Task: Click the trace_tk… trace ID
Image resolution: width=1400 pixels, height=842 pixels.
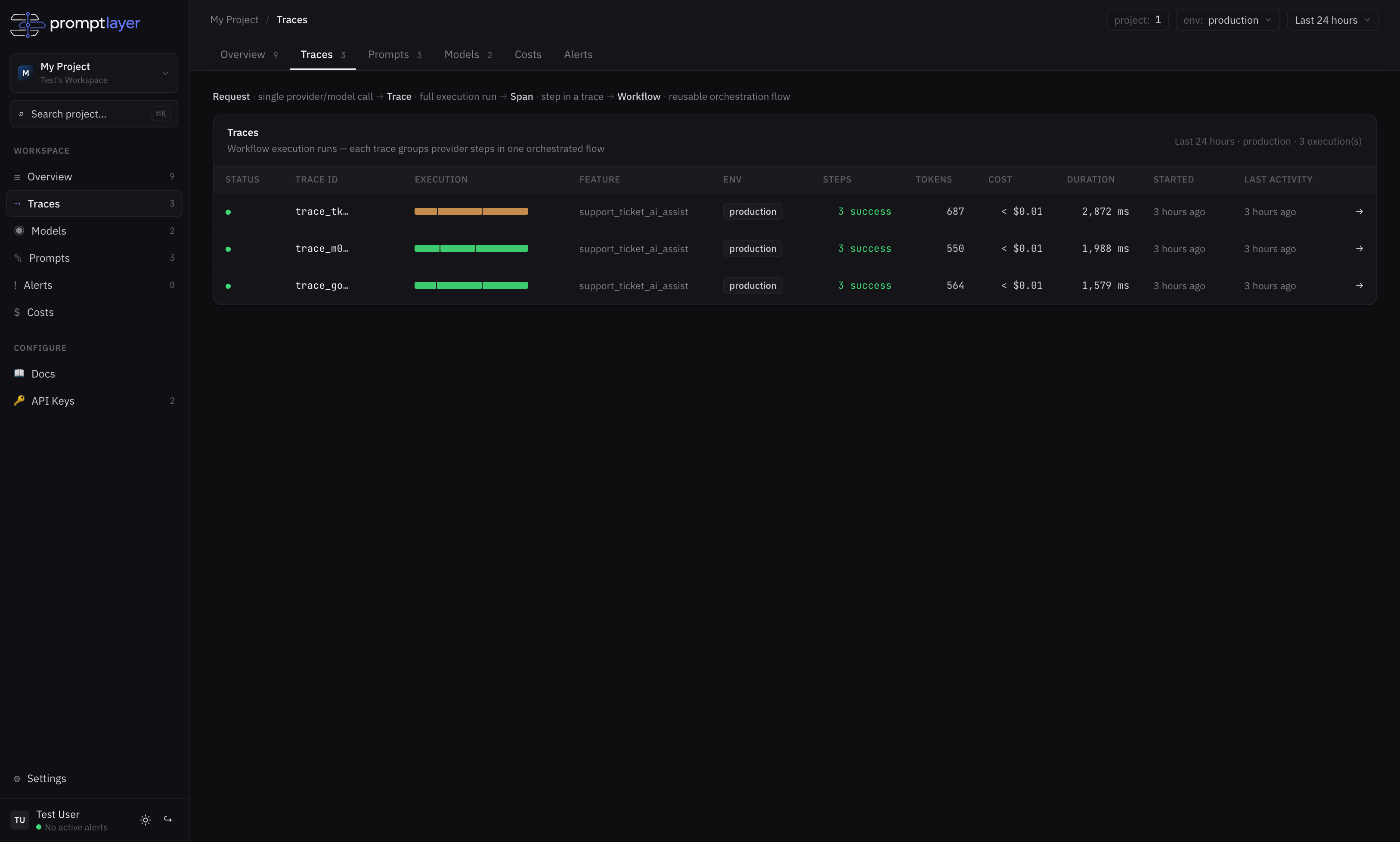Action: point(322,212)
